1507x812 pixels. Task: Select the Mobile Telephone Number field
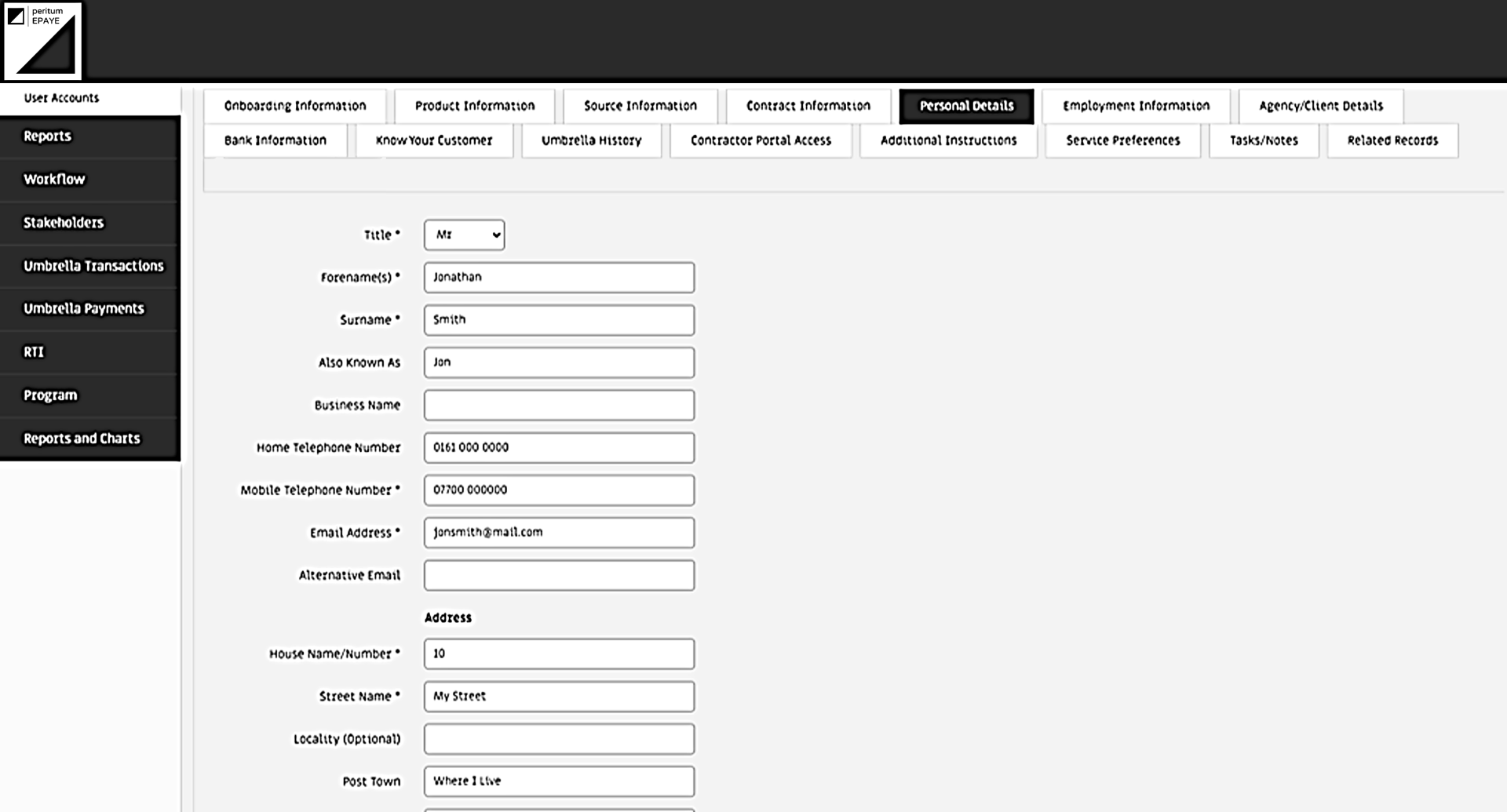[x=559, y=490]
